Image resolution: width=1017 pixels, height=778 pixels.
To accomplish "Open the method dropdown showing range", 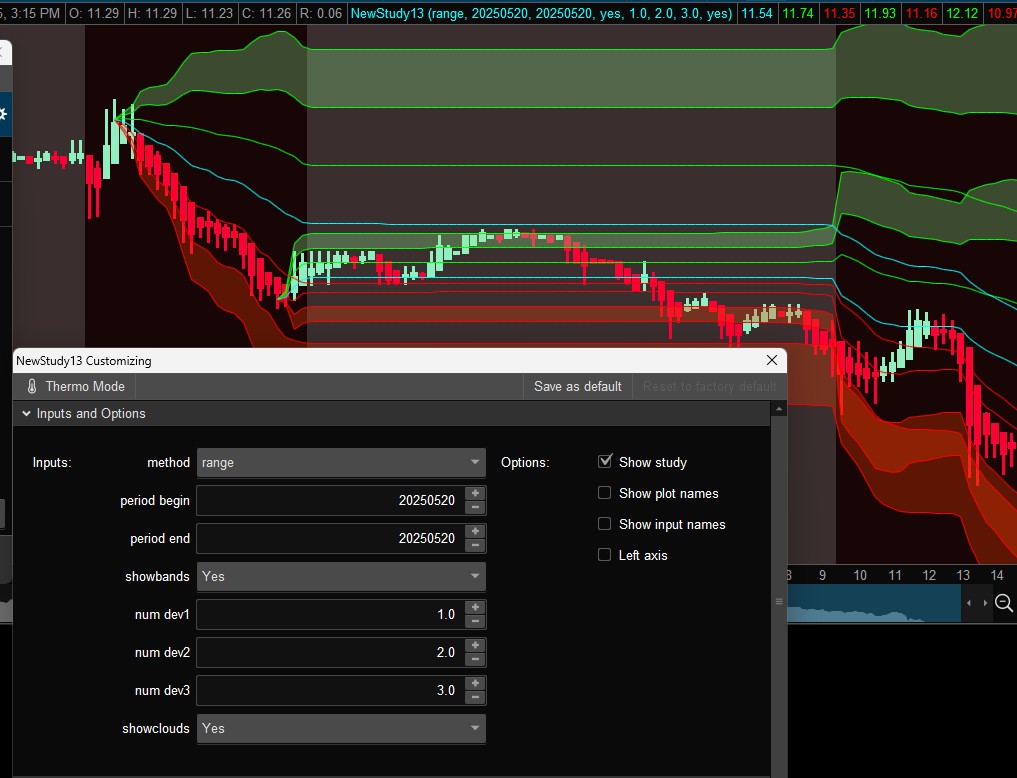I will point(341,462).
